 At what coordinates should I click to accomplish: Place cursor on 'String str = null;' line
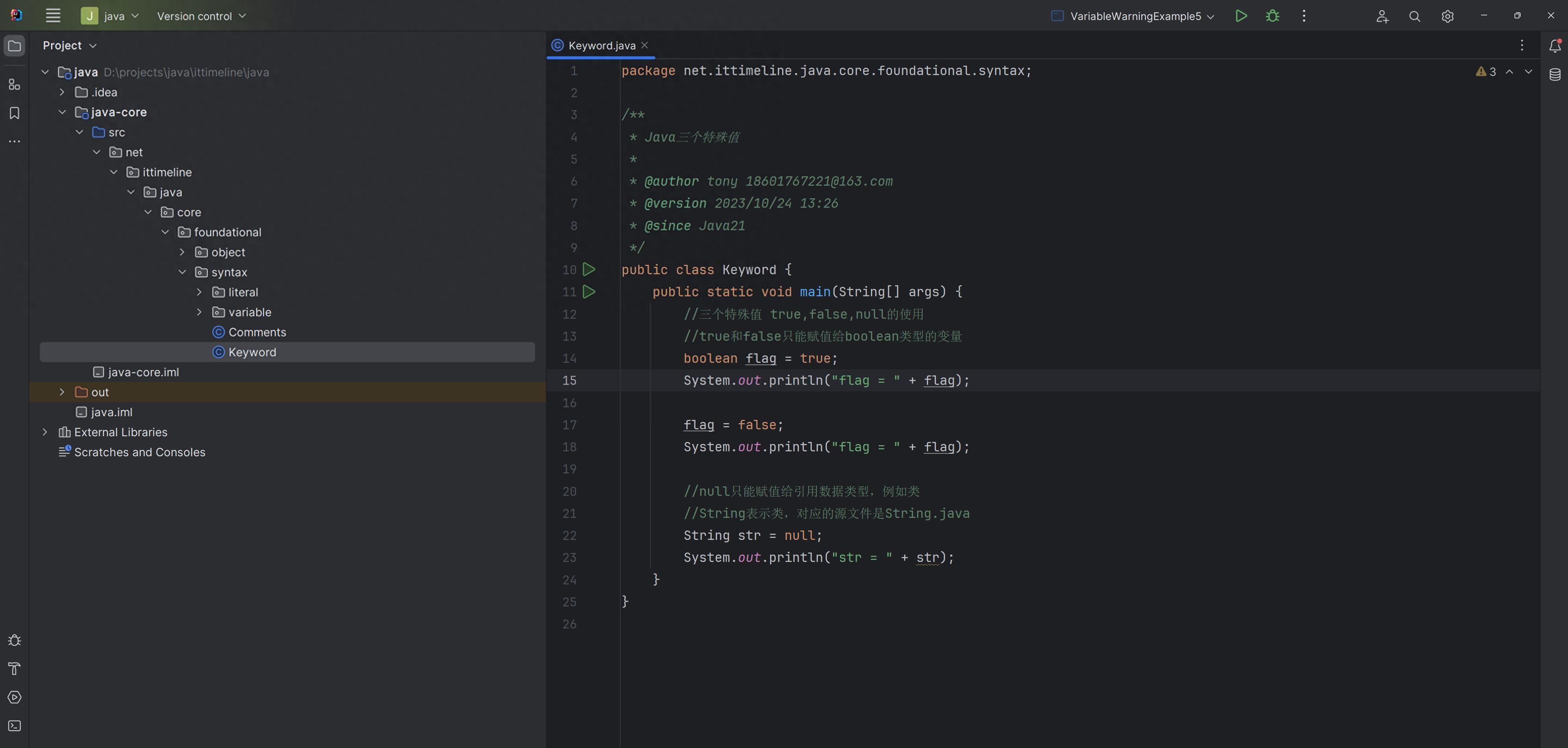pos(752,536)
